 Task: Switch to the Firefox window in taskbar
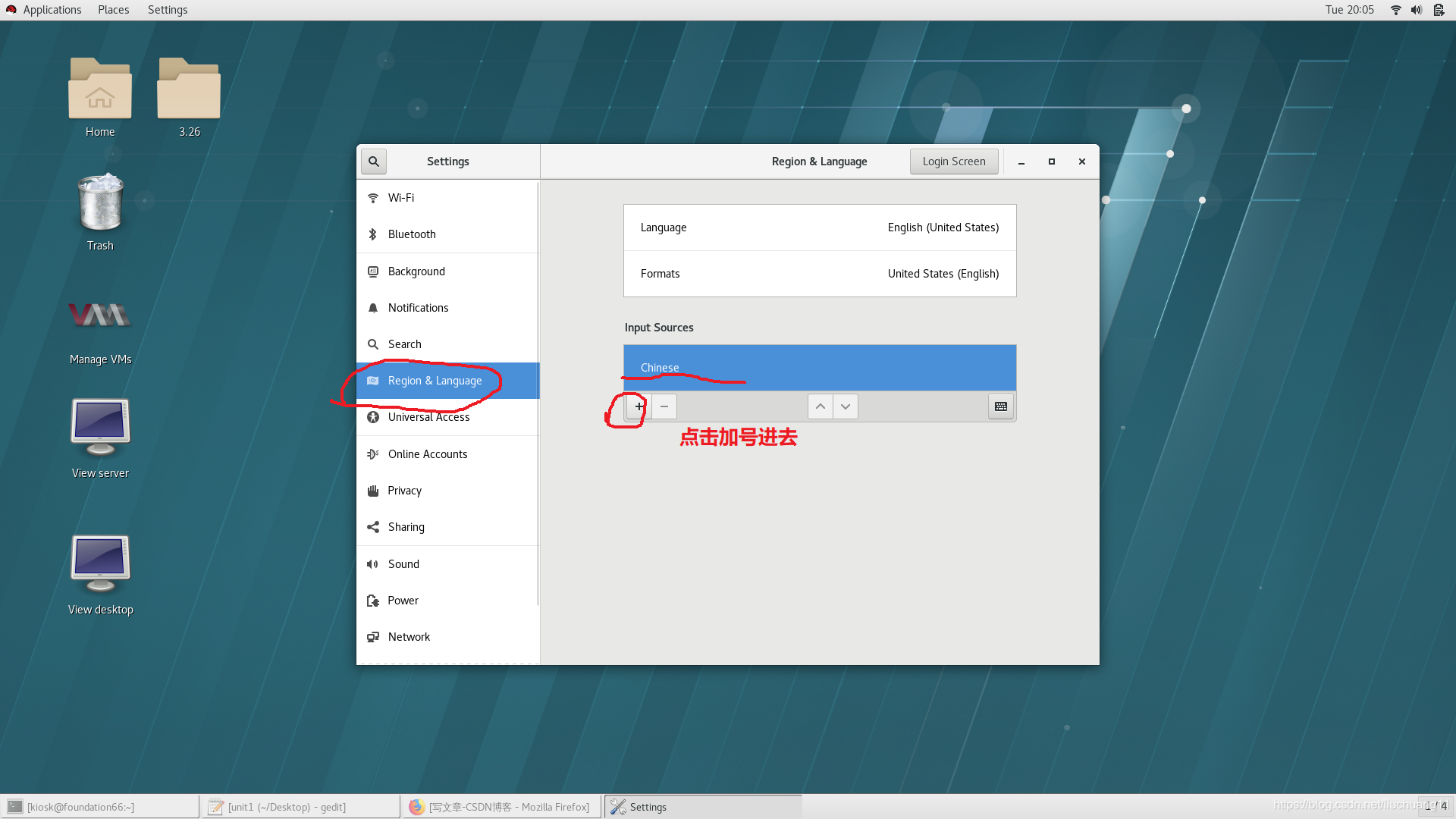[x=500, y=806]
